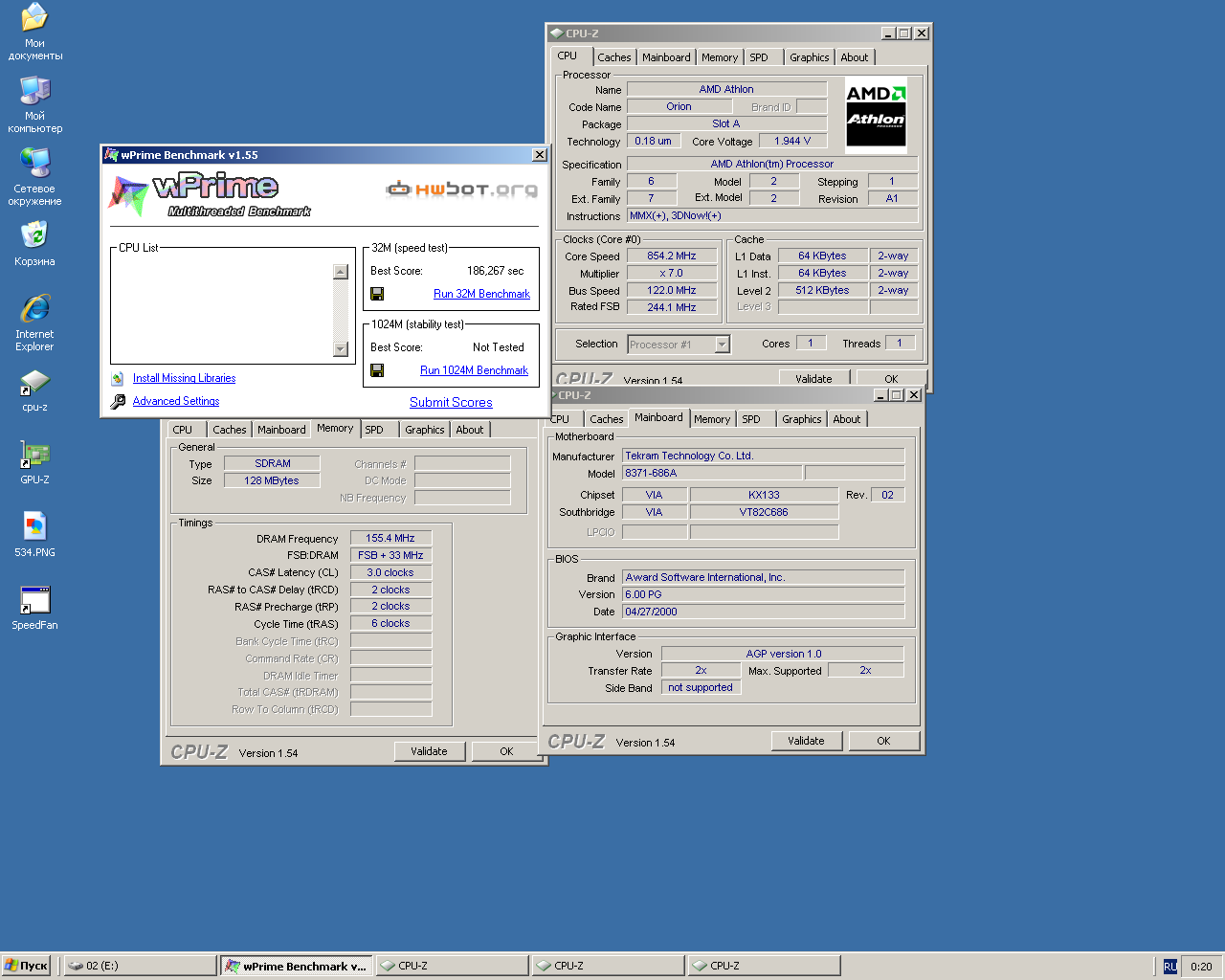The height and width of the screenshot is (980, 1225).
Task: Click Validate in mainboard CPU-Z window
Action: pyautogui.click(x=806, y=741)
